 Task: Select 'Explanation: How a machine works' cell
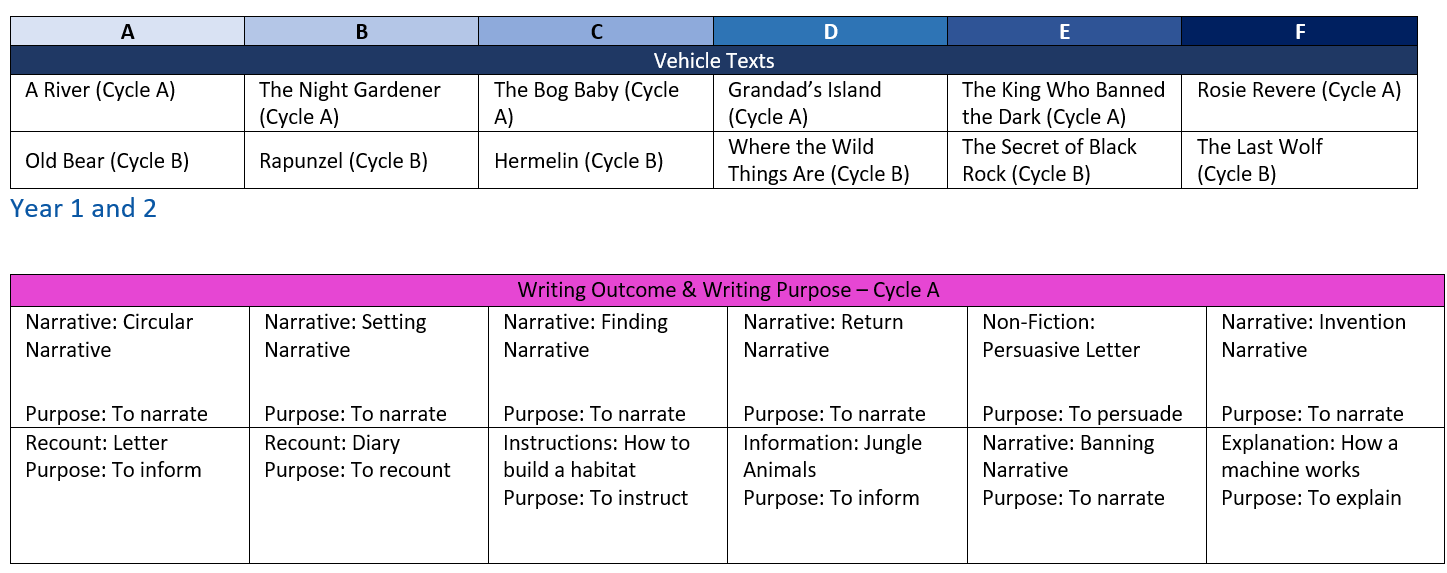coord(1309,456)
